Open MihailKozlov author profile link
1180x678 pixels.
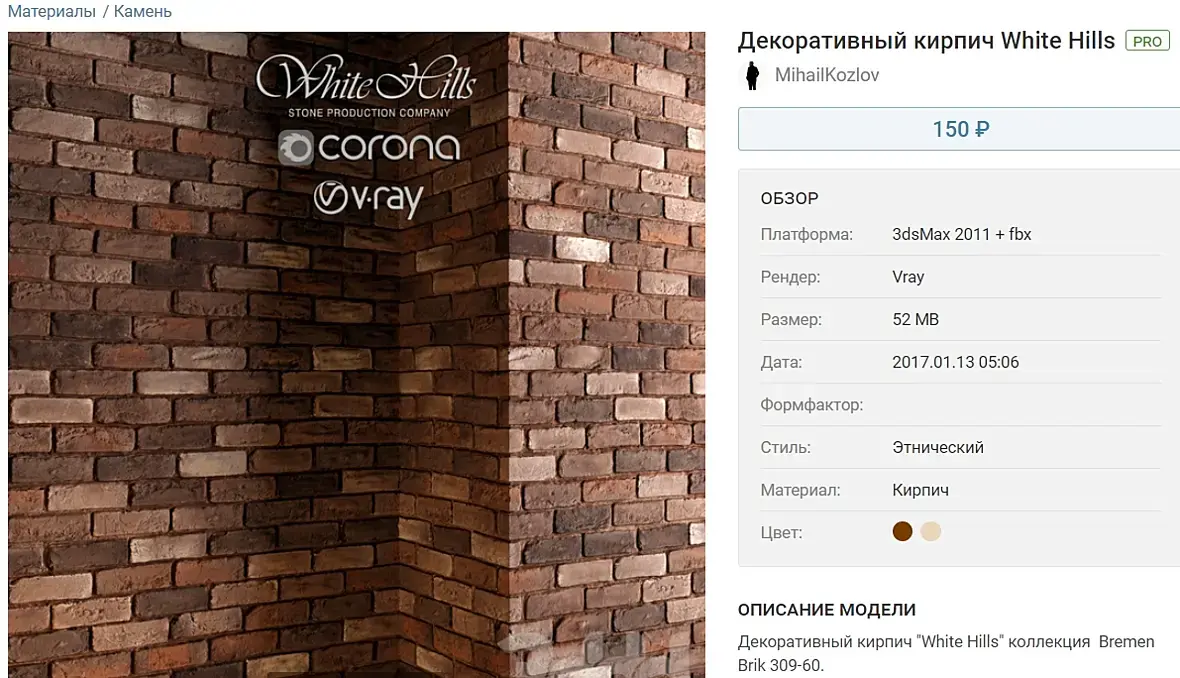[826, 75]
